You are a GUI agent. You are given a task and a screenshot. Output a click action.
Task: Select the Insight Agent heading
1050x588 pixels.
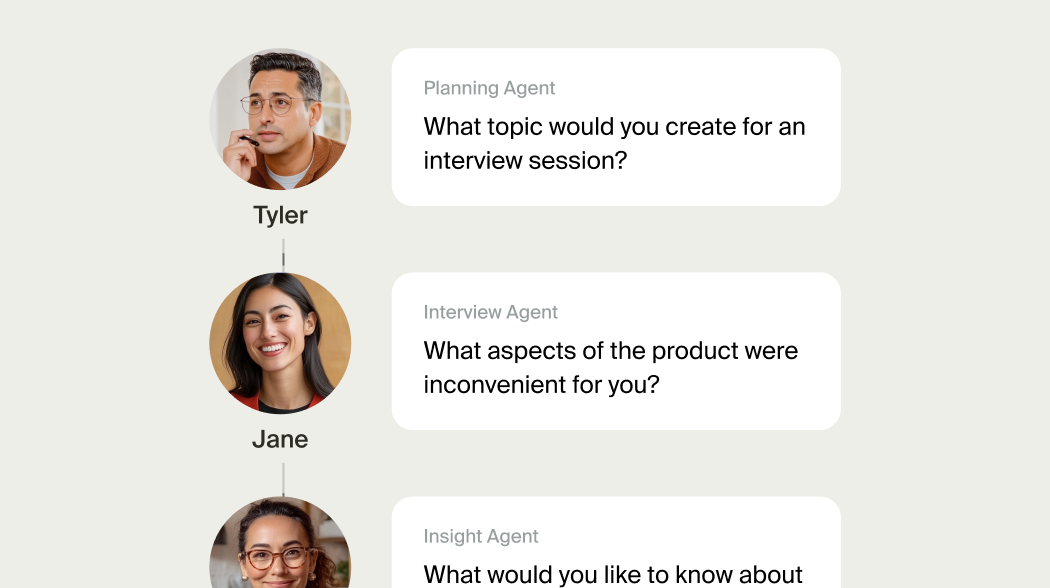point(481,536)
